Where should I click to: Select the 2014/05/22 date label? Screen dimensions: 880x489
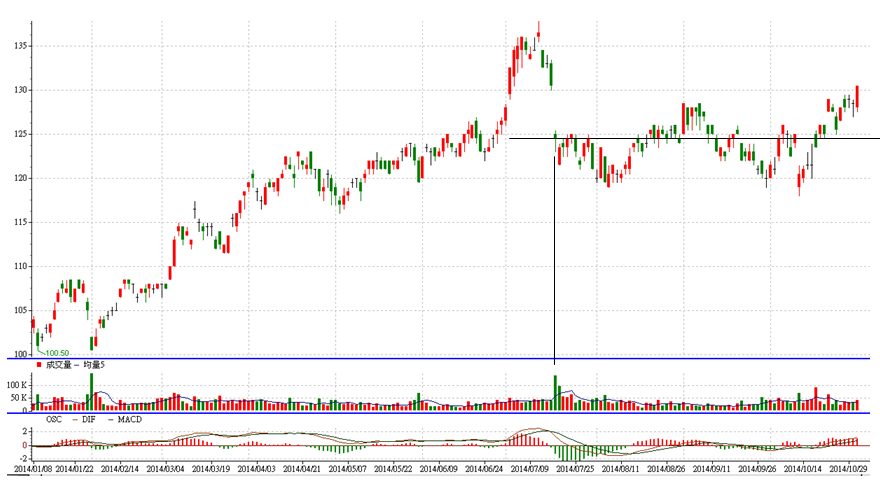[x=393, y=469]
